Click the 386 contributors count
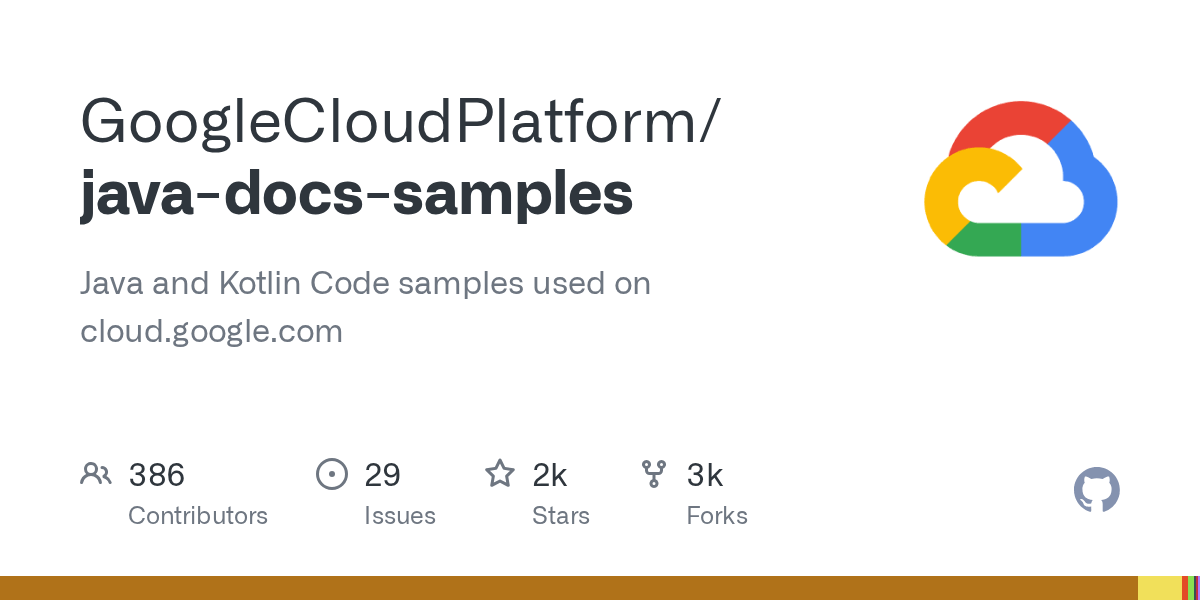 pos(157,475)
